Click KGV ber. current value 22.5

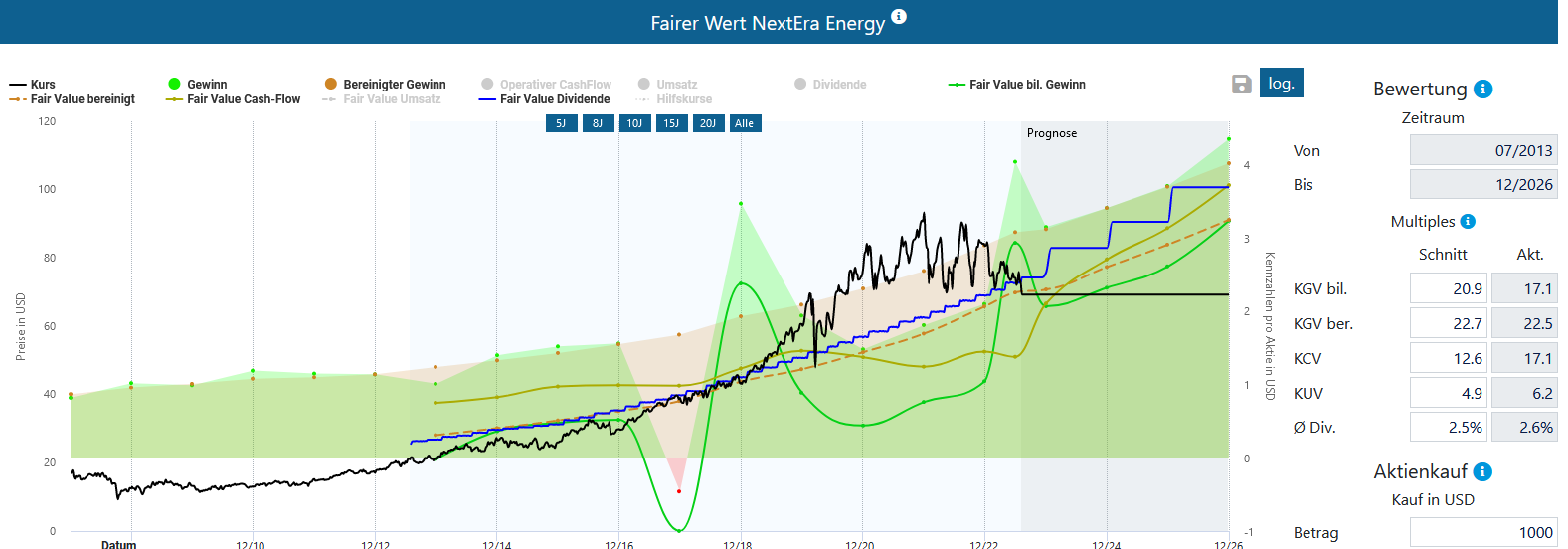pyautogui.click(x=1524, y=323)
